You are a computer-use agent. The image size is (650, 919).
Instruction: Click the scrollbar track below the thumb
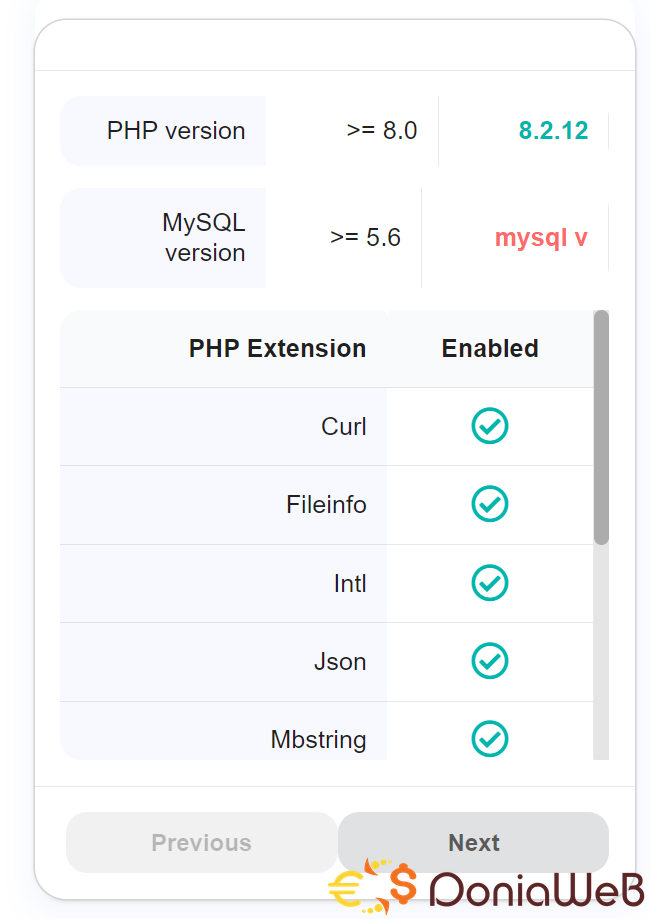pos(601,650)
